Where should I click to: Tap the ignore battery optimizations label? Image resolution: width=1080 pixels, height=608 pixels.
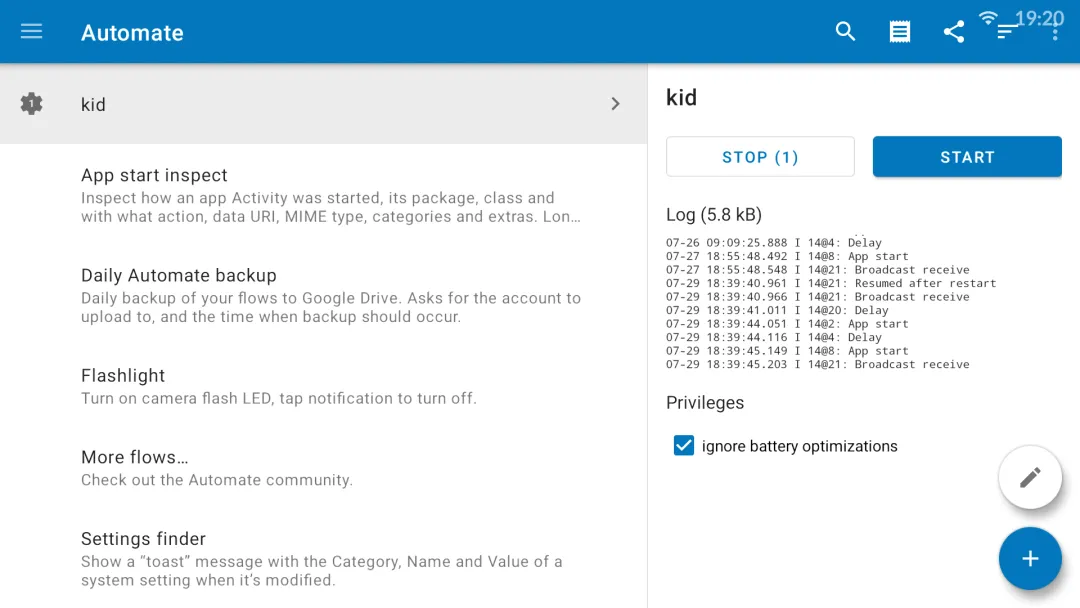(800, 446)
